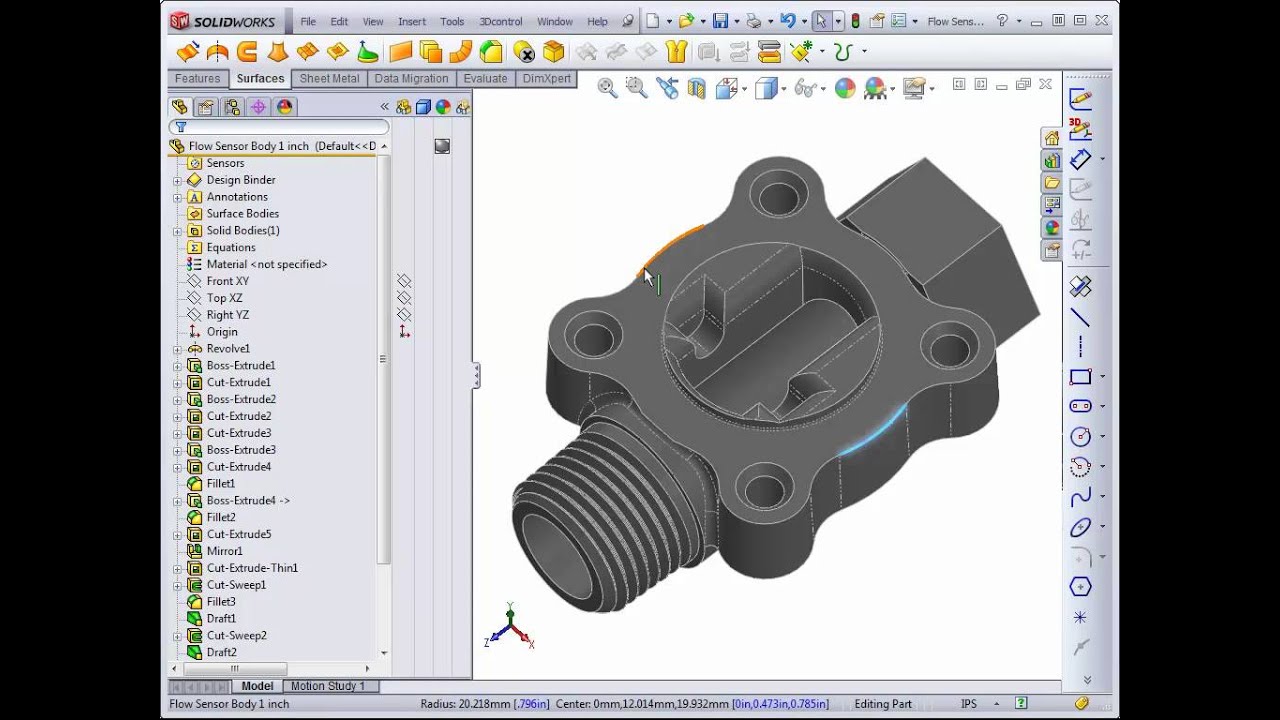The width and height of the screenshot is (1280, 720).
Task: Click the Rebuild traffic light icon
Action: tap(855, 21)
